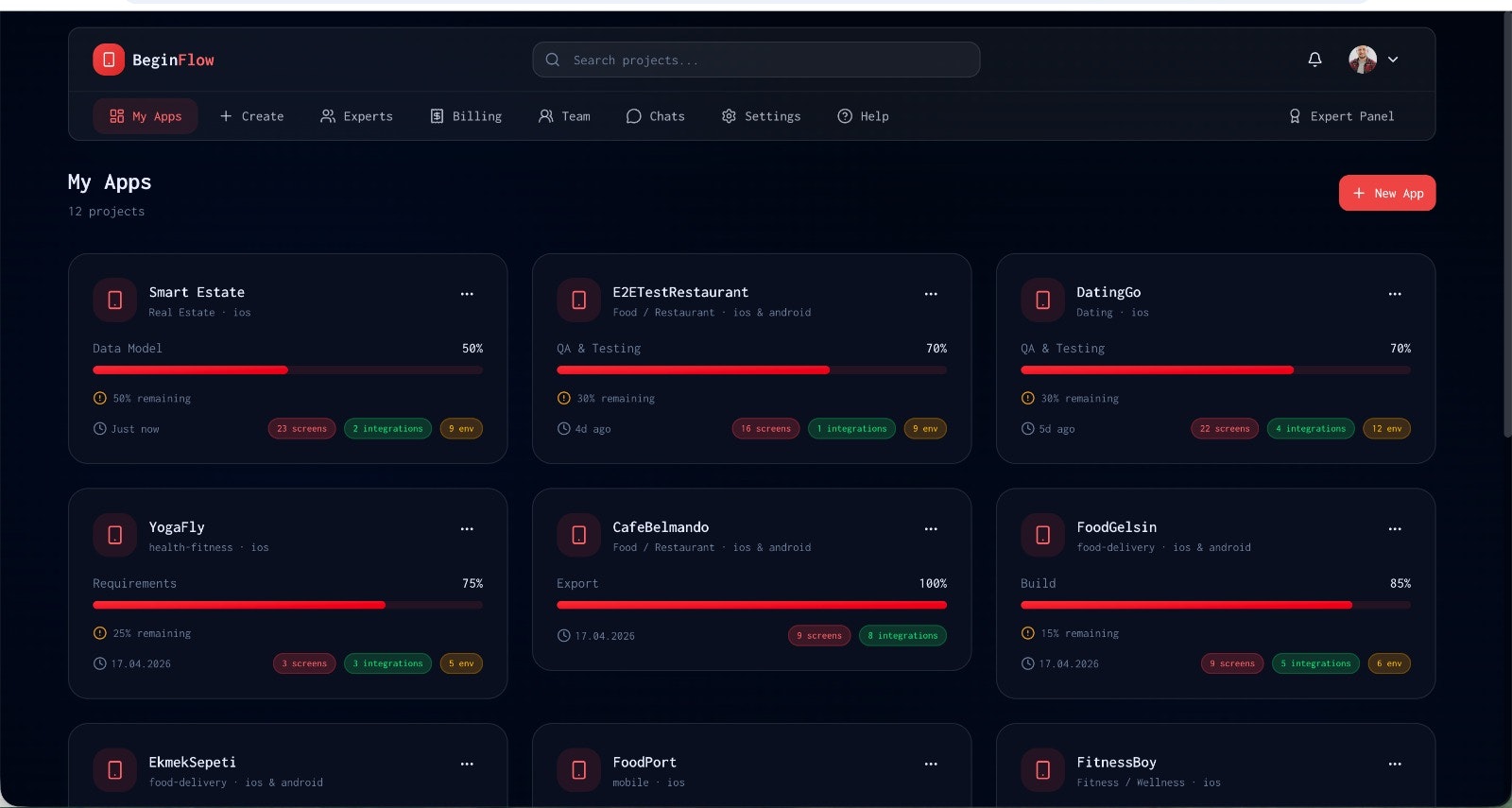Image resolution: width=1512 pixels, height=808 pixels.
Task: Click the E2ETestRestaurant app icon
Action: 578,300
